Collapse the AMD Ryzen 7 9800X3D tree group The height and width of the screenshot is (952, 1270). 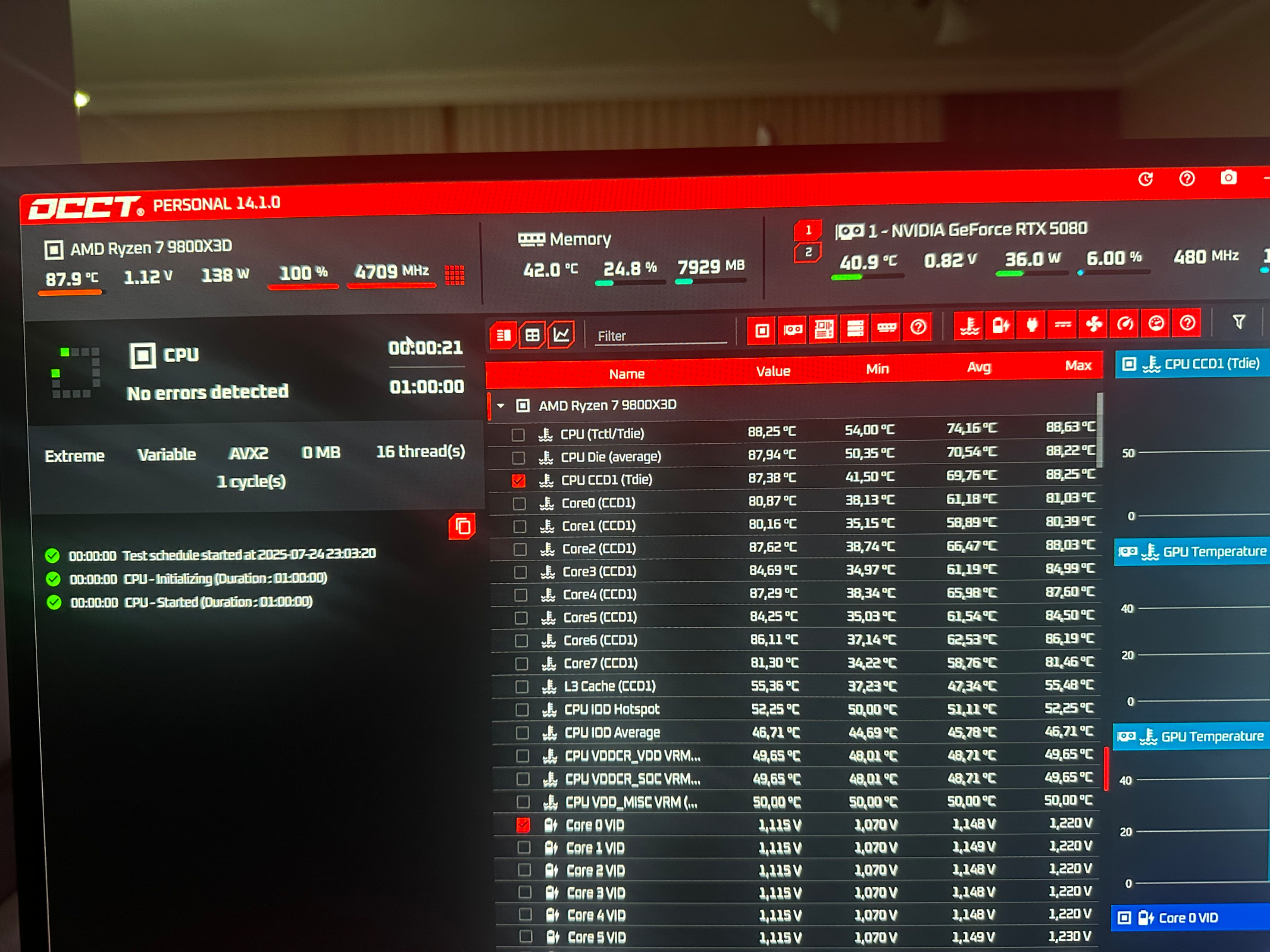tap(501, 406)
